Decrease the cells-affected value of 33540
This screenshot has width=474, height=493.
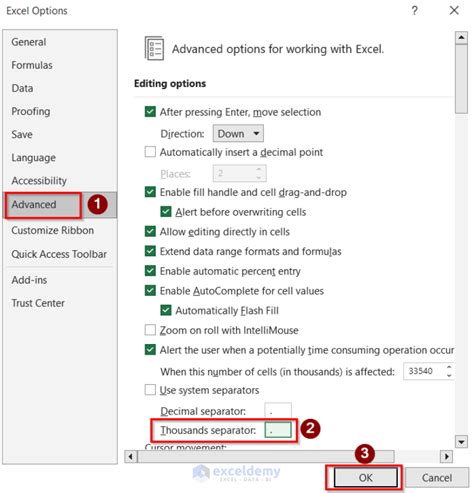449,375
